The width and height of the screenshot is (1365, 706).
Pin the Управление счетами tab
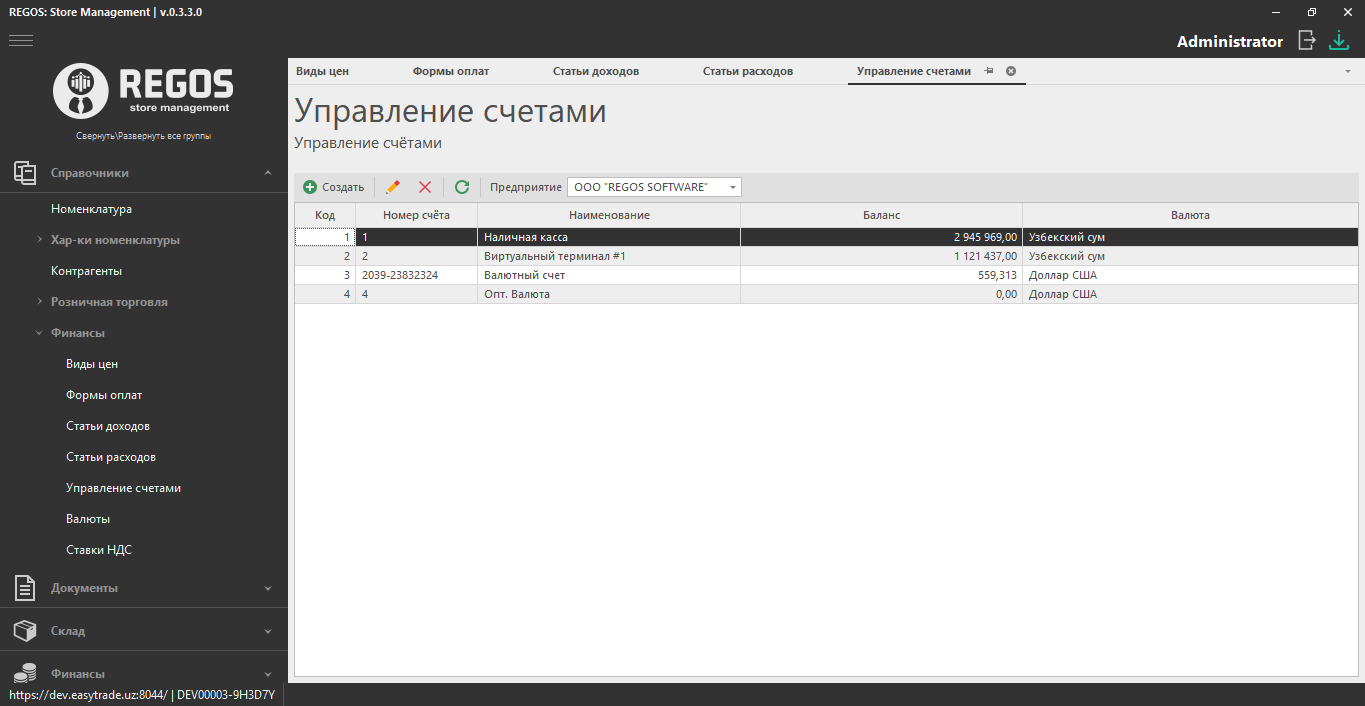pos(989,71)
